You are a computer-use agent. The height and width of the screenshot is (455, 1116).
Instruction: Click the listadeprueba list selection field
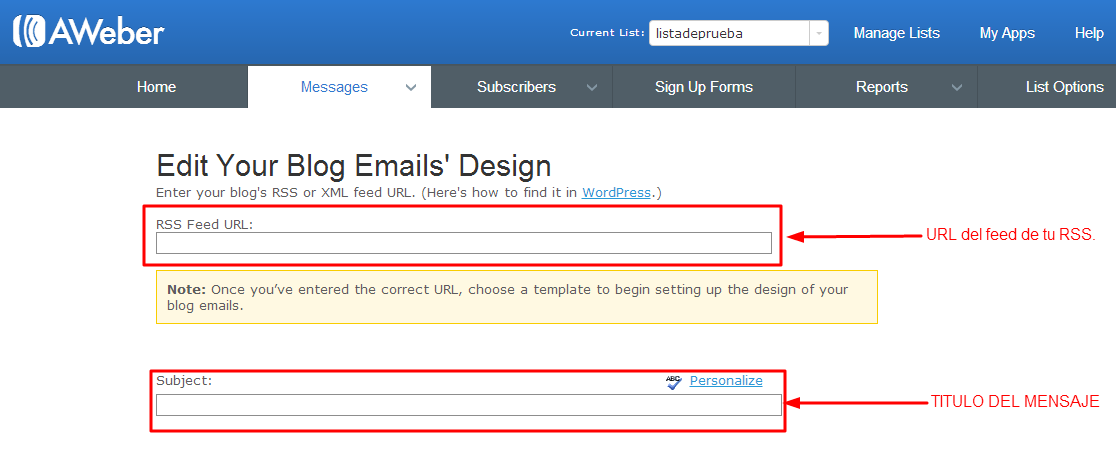point(728,33)
